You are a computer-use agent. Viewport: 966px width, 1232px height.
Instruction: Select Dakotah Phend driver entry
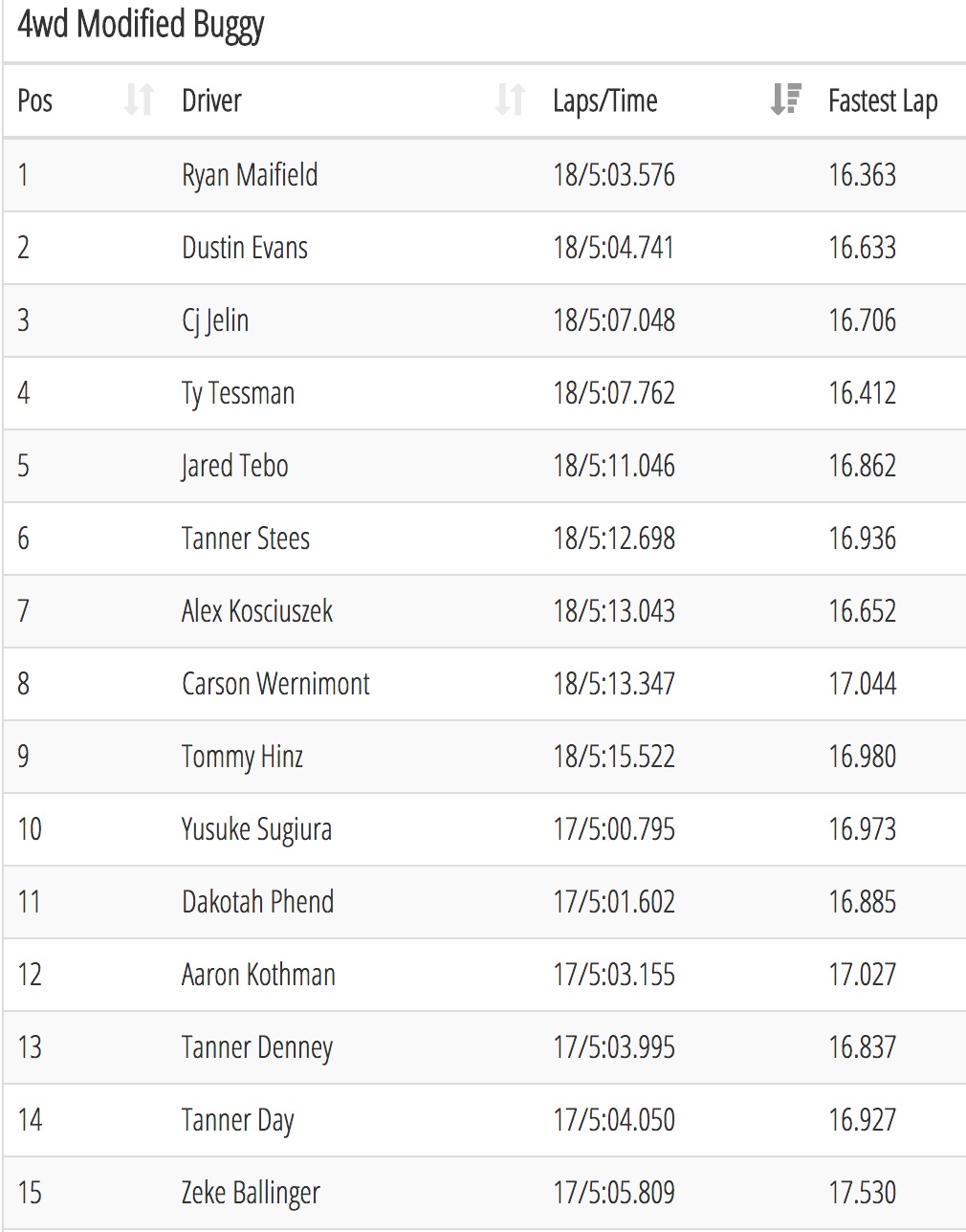(x=258, y=902)
